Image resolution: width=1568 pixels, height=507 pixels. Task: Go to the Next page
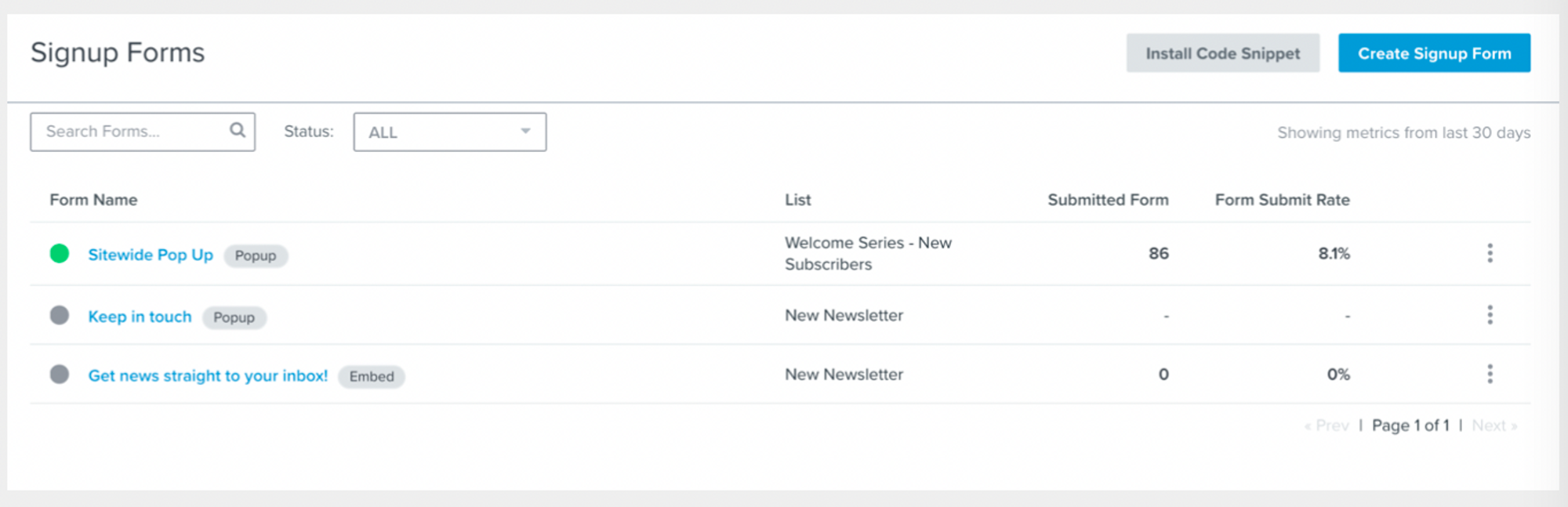pyautogui.click(x=1493, y=426)
